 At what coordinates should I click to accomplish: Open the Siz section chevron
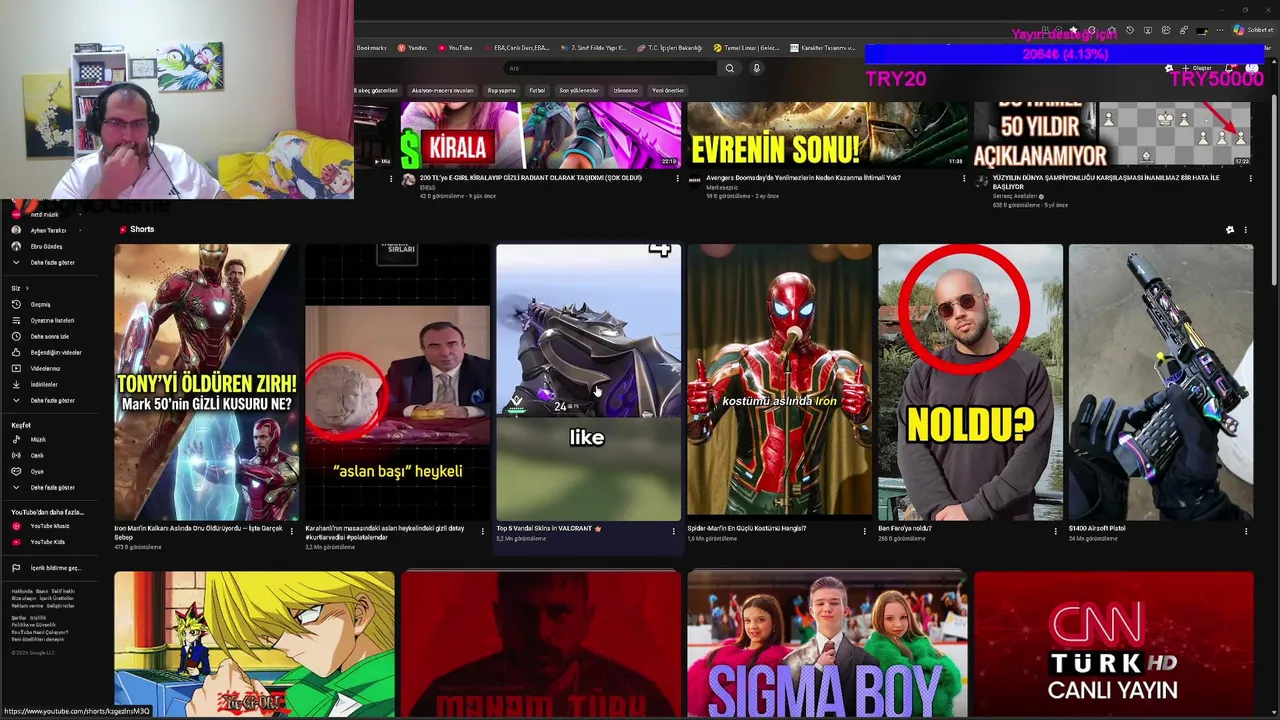27,288
